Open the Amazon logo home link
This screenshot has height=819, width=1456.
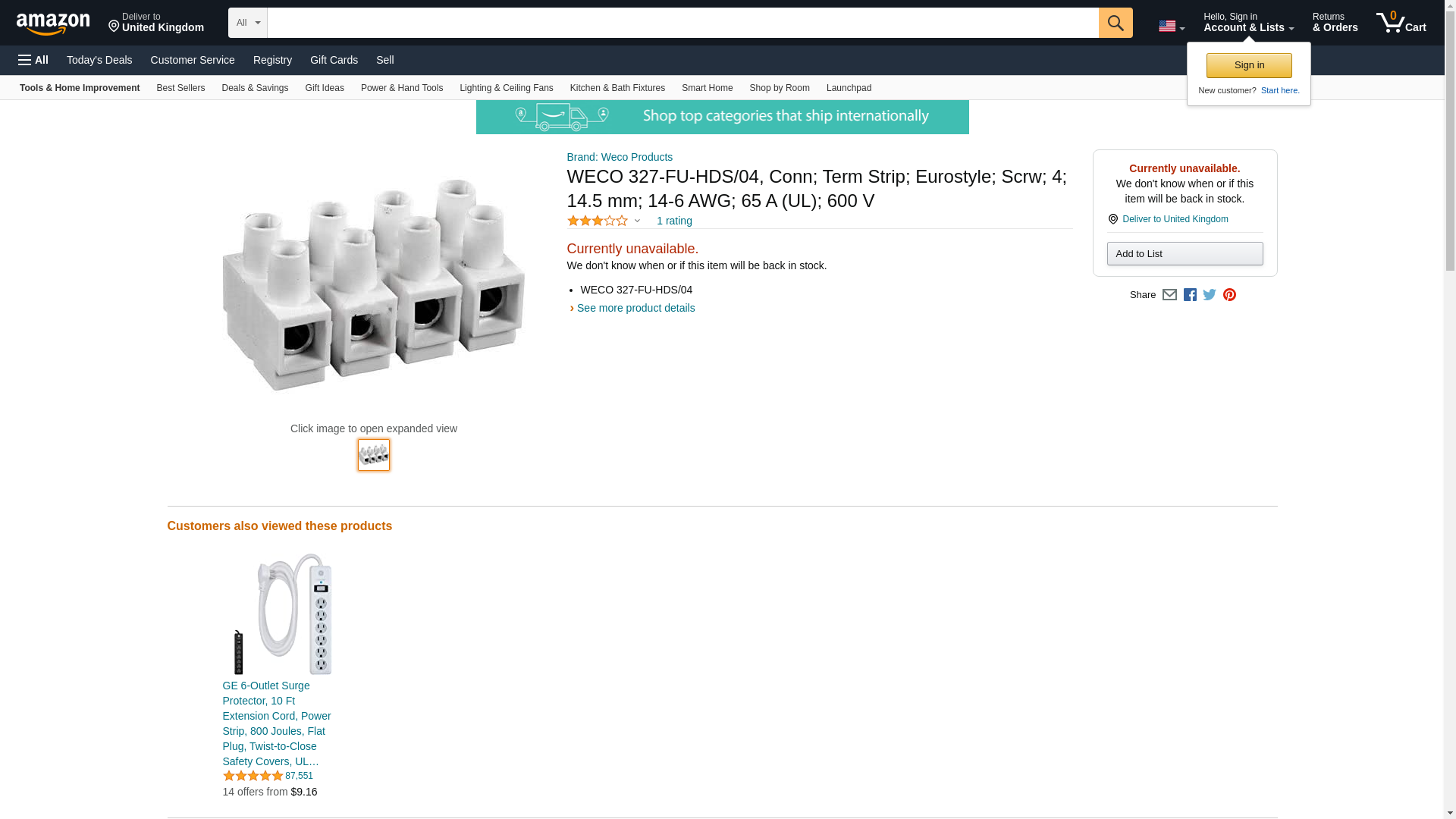53,24
